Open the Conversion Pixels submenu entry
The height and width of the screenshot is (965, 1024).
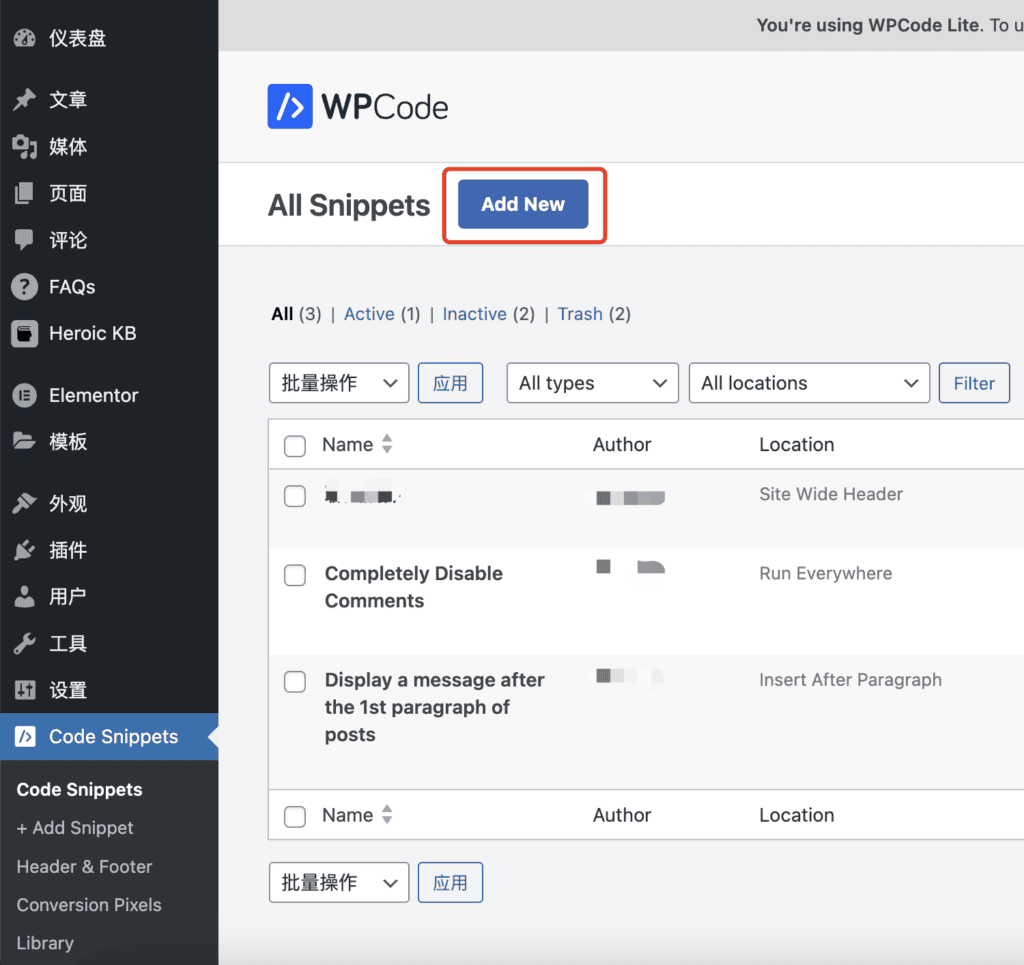tap(89, 905)
